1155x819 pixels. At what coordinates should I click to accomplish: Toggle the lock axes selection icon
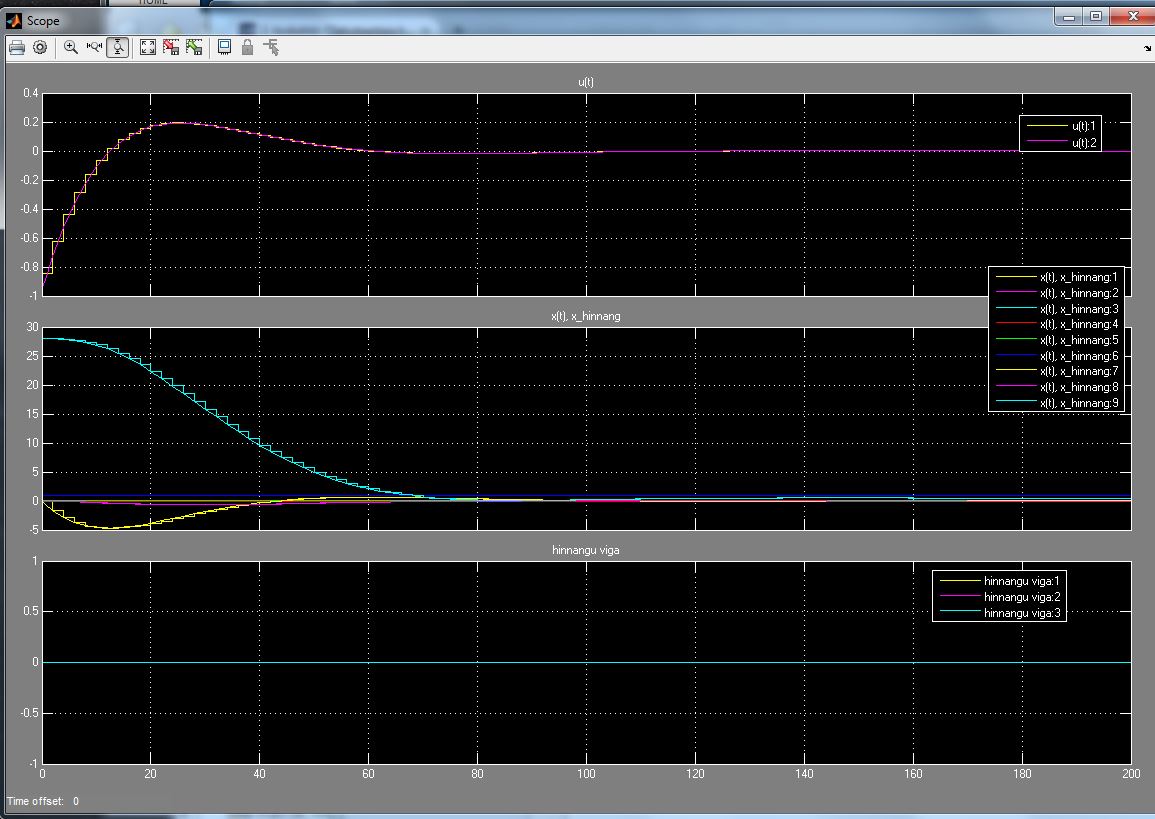click(x=248, y=48)
